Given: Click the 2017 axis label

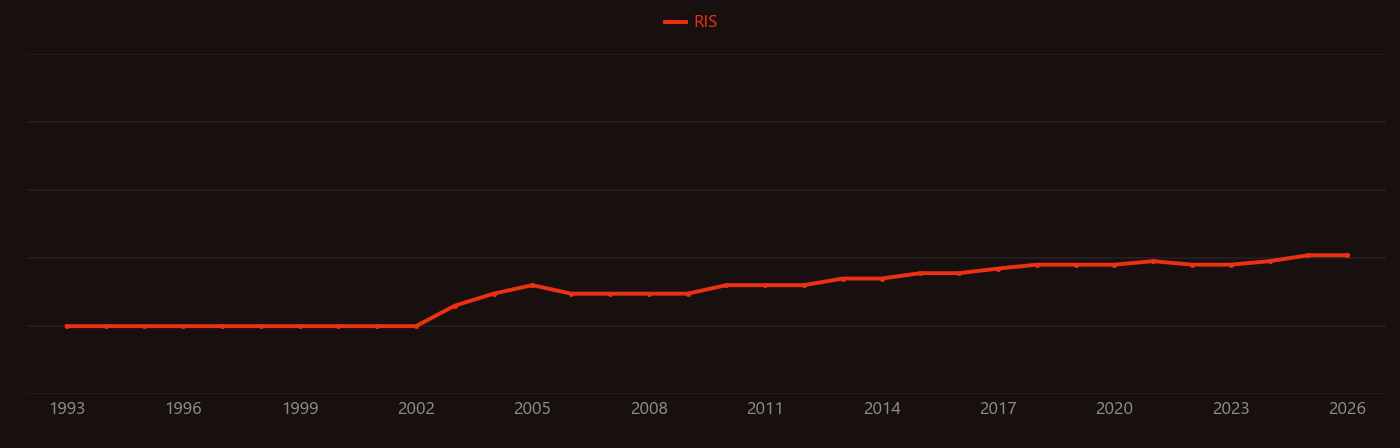Looking at the screenshot, I should click(998, 409).
